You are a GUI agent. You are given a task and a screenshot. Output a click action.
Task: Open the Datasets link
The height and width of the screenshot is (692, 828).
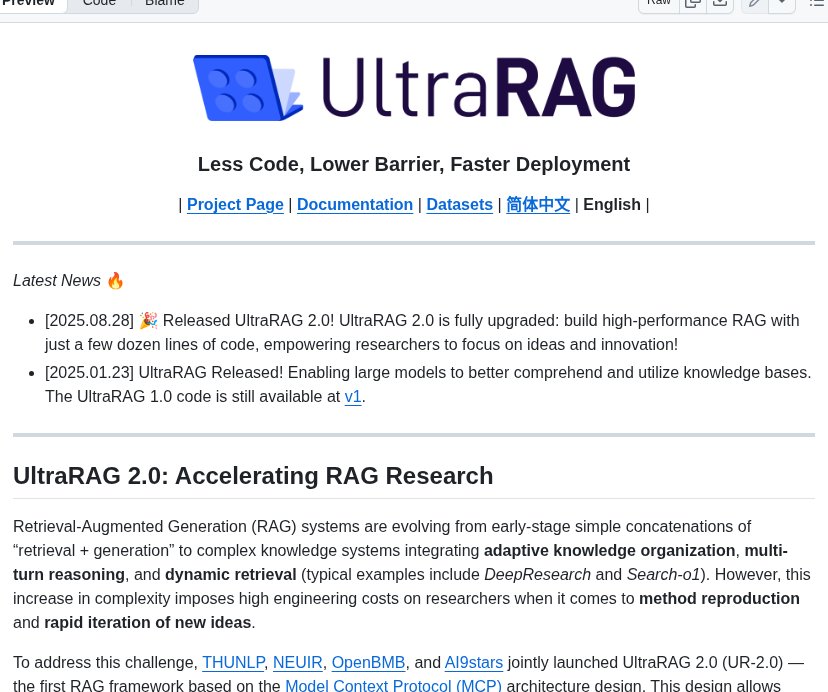click(x=459, y=204)
